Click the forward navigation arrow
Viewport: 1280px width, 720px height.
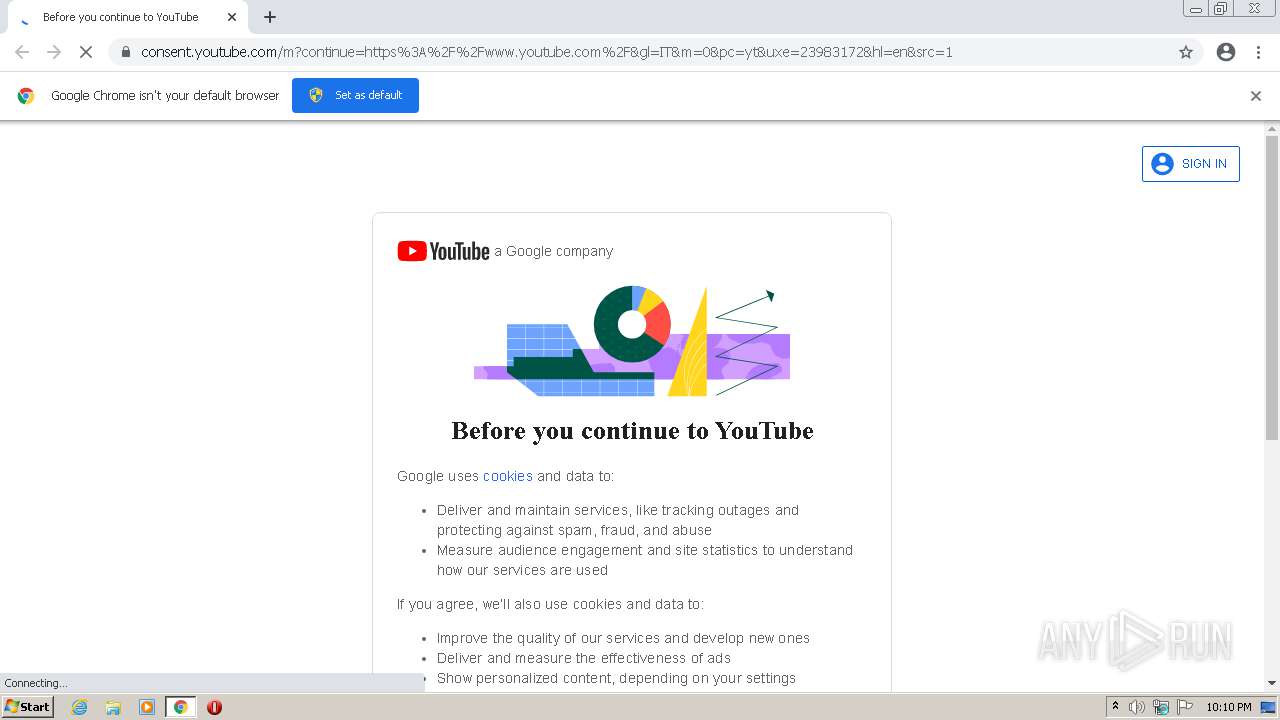pyautogui.click(x=54, y=52)
